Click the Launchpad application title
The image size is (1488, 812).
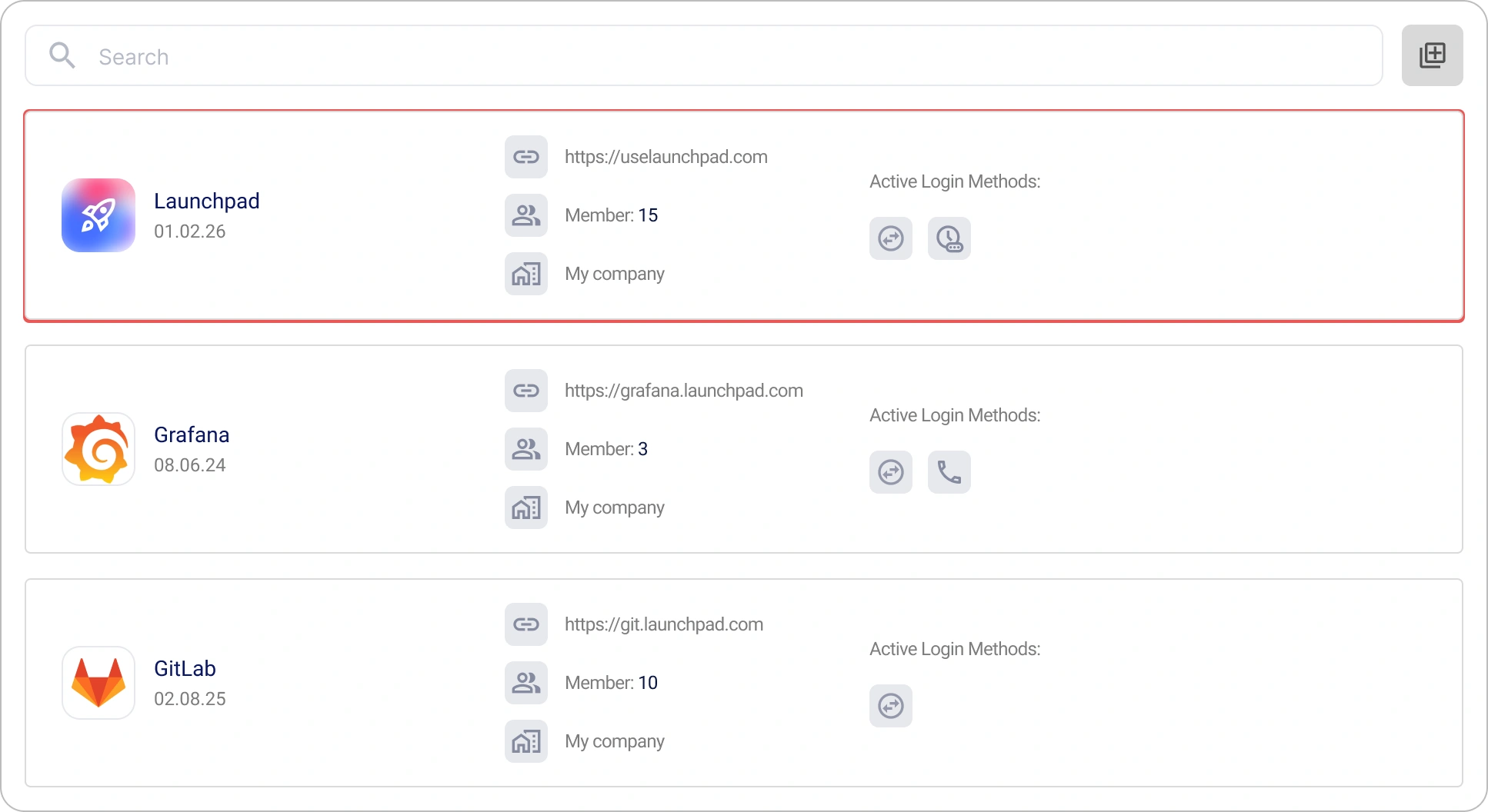coord(206,201)
